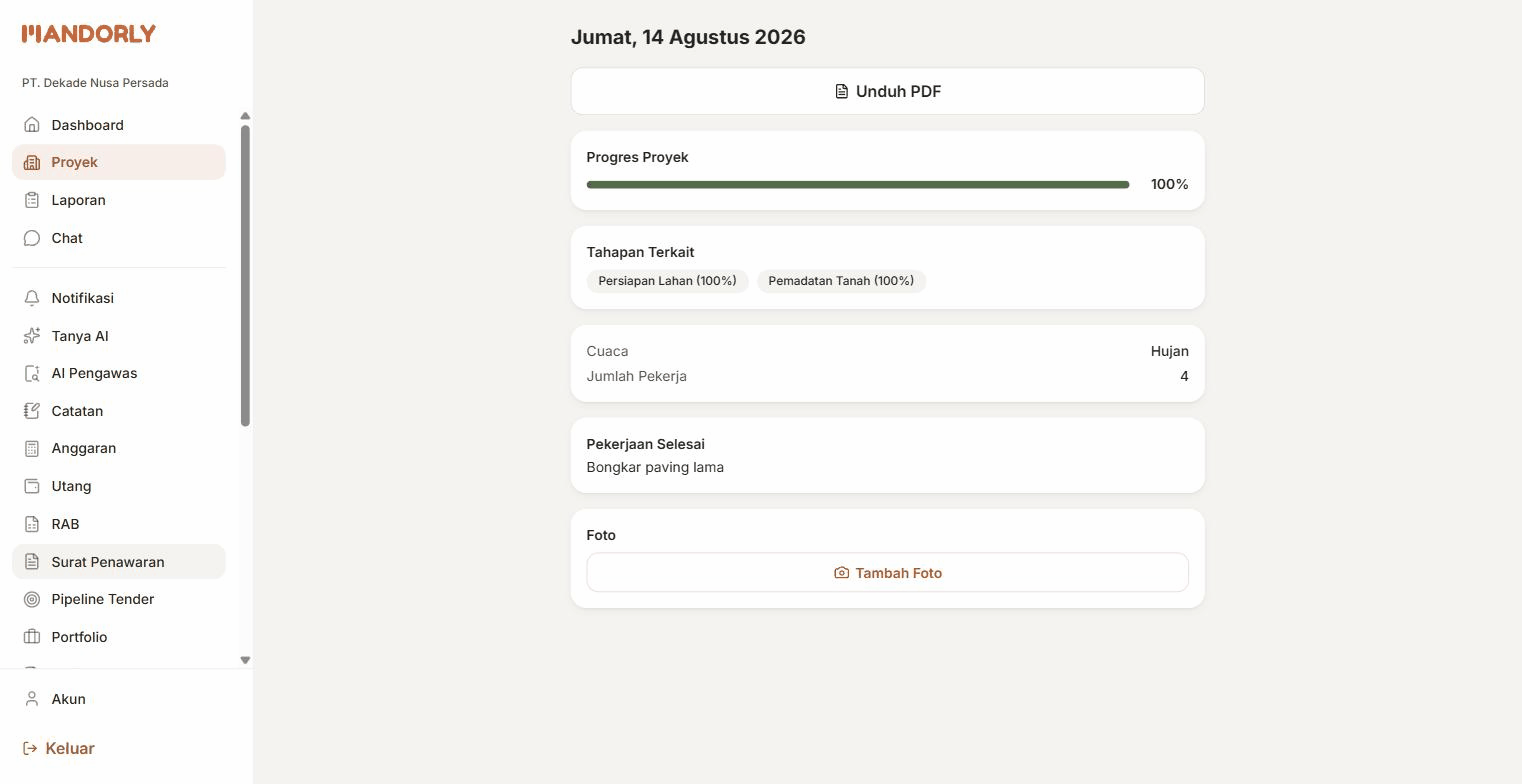Select Portfolio label in the sidebar
The width and height of the screenshot is (1522, 784).
(x=79, y=637)
